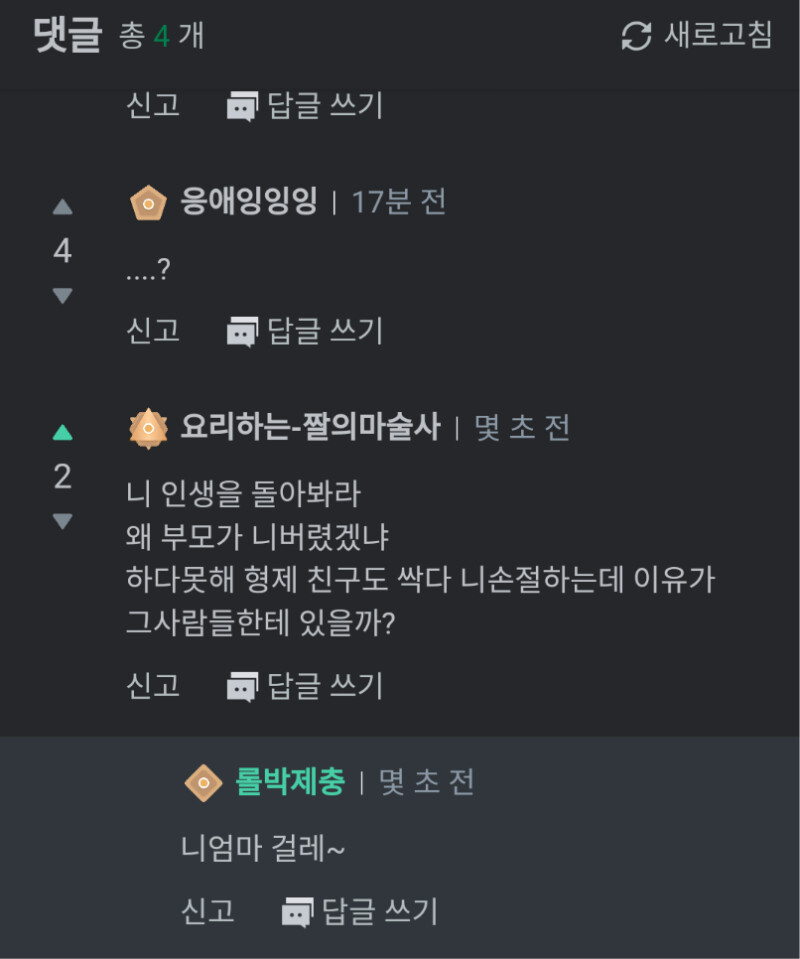Screen dimensions: 800x959
Task: Report the 요리하는-짤의마술사 comment via 신고
Action: pyautogui.click(x=153, y=686)
